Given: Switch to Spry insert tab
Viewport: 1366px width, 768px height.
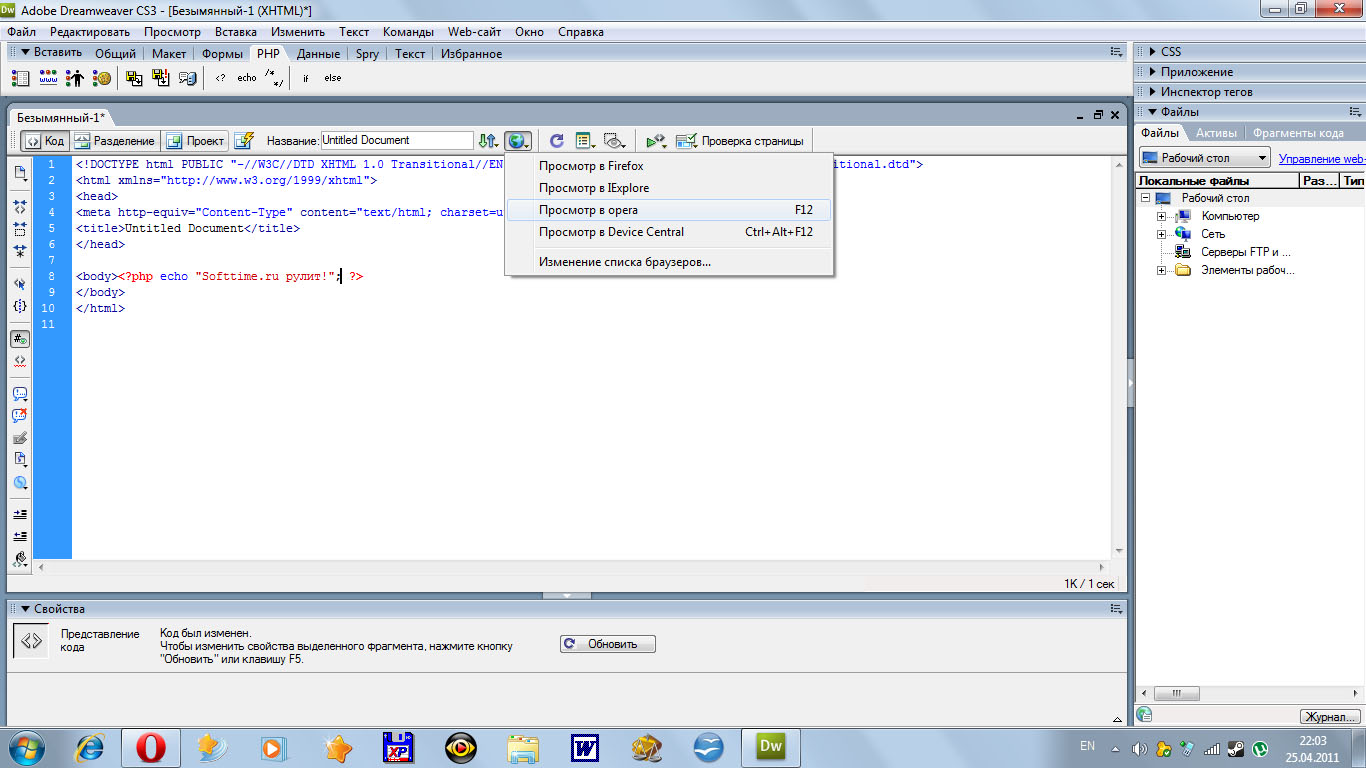Looking at the screenshot, I should click(367, 54).
